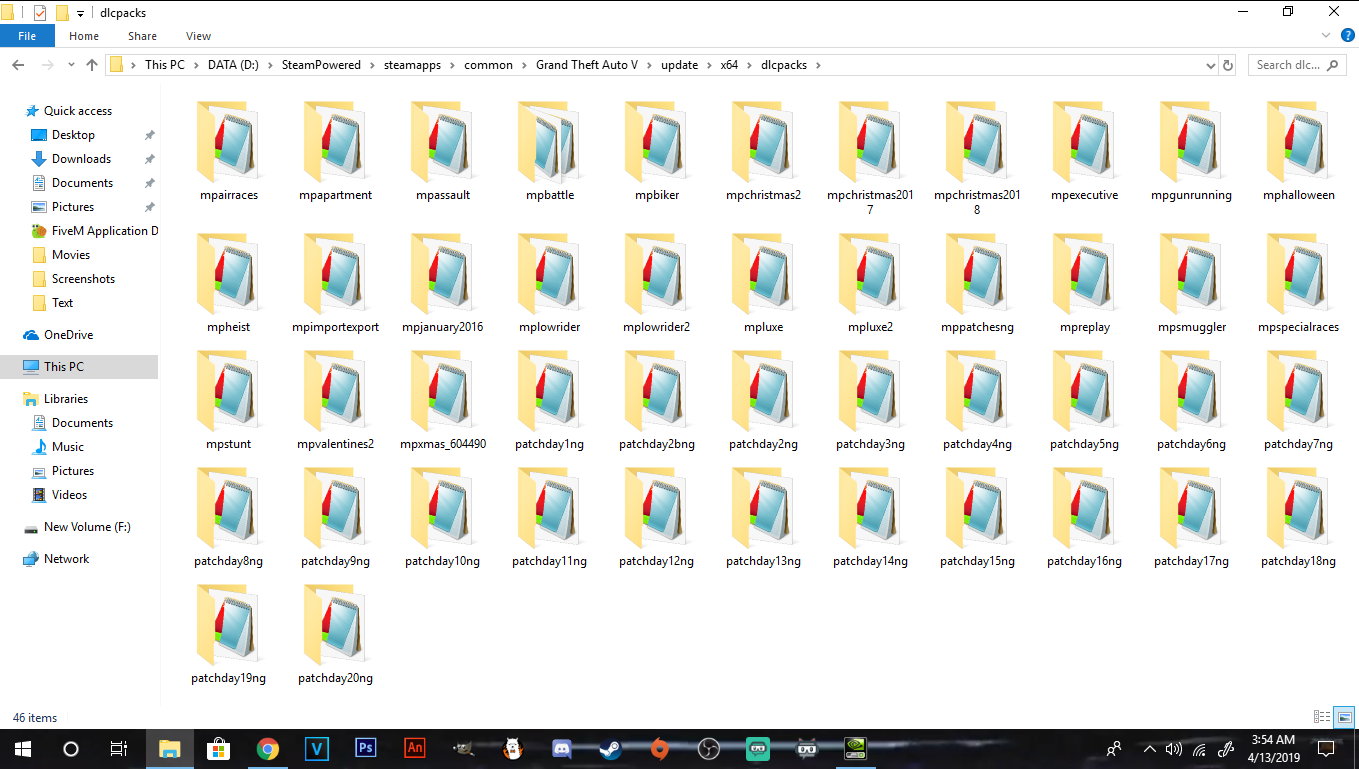The height and width of the screenshot is (769, 1359).
Task: Refresh the current folder view
Action: tap(1228, 65)
